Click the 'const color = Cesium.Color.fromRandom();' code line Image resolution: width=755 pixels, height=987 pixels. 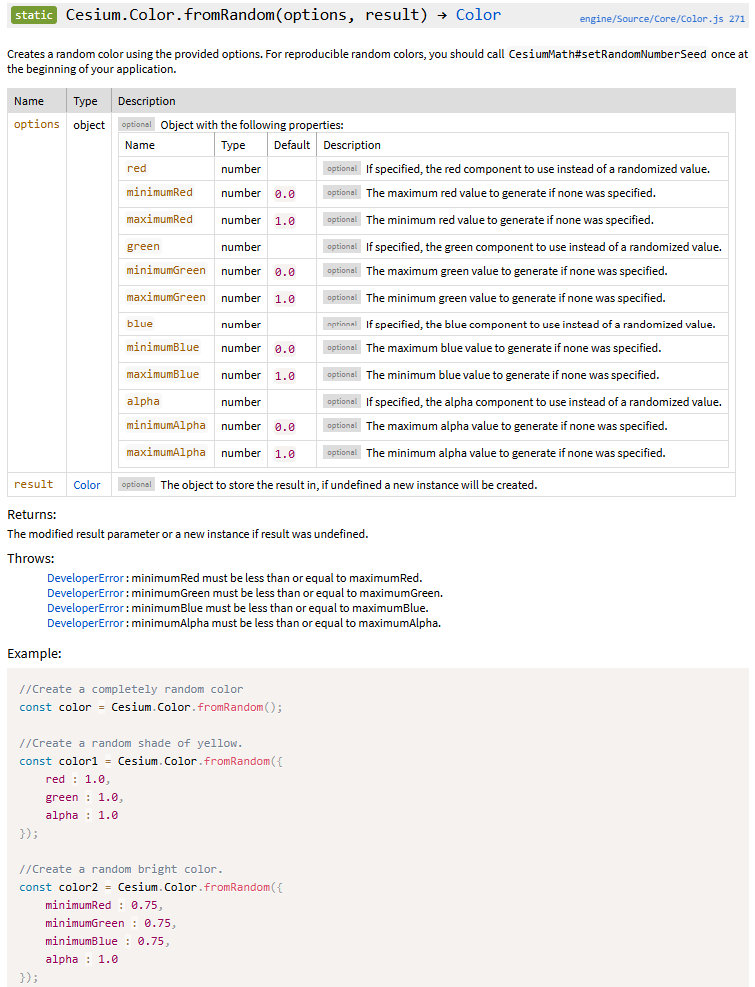coord(150,707)
